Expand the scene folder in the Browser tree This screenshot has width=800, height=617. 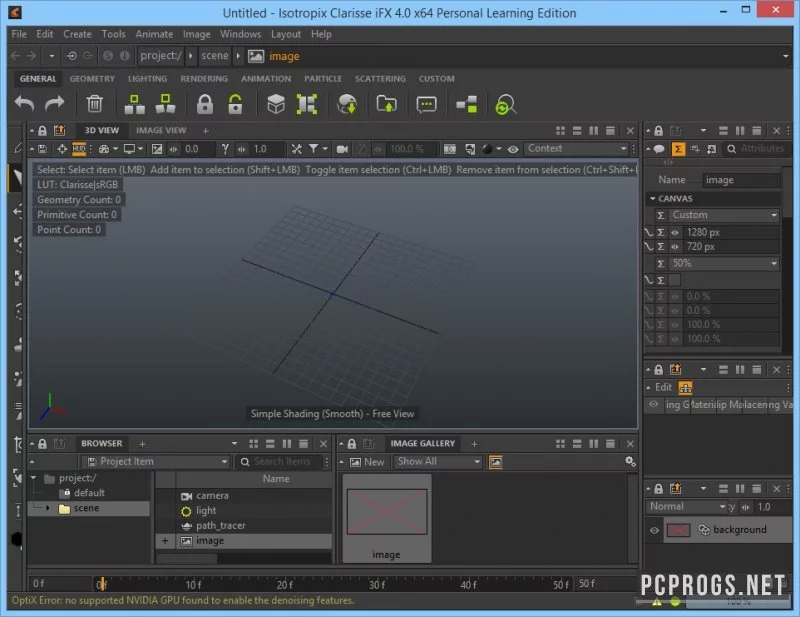click(48, 508)
